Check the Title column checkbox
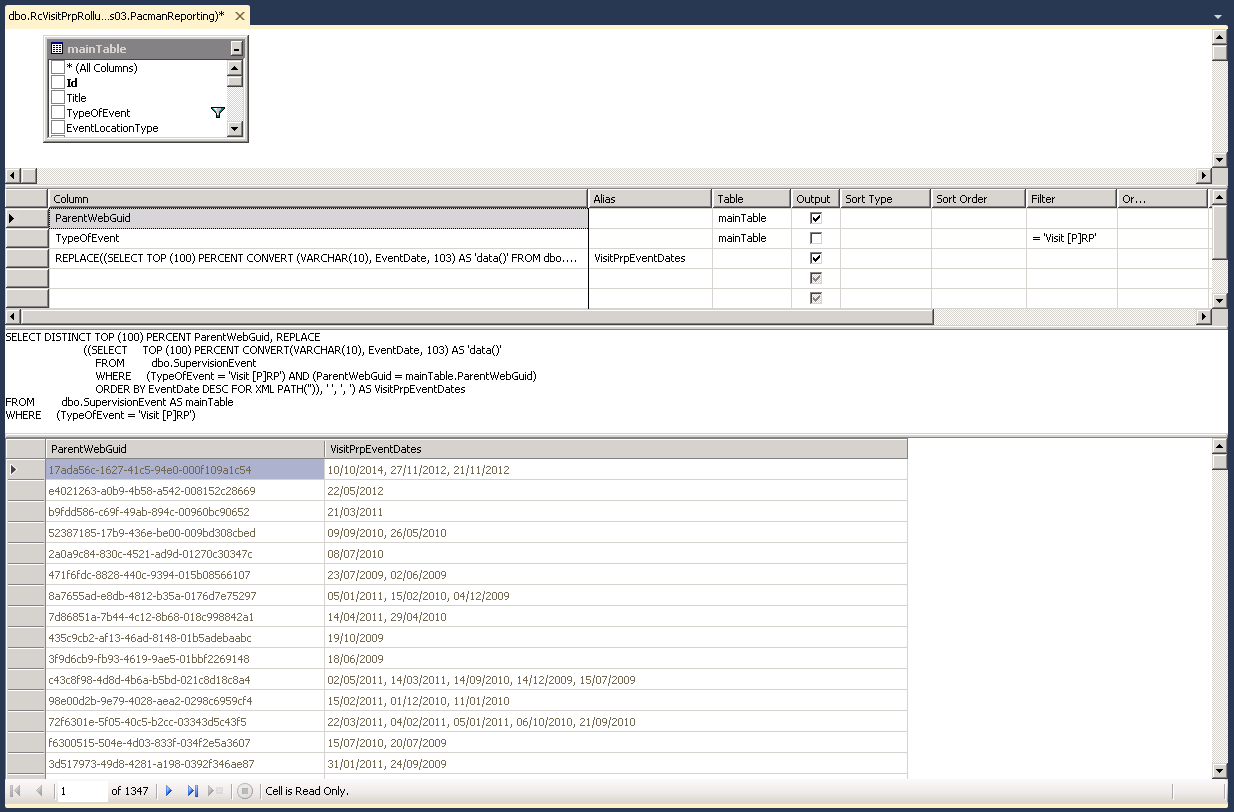 58,98
